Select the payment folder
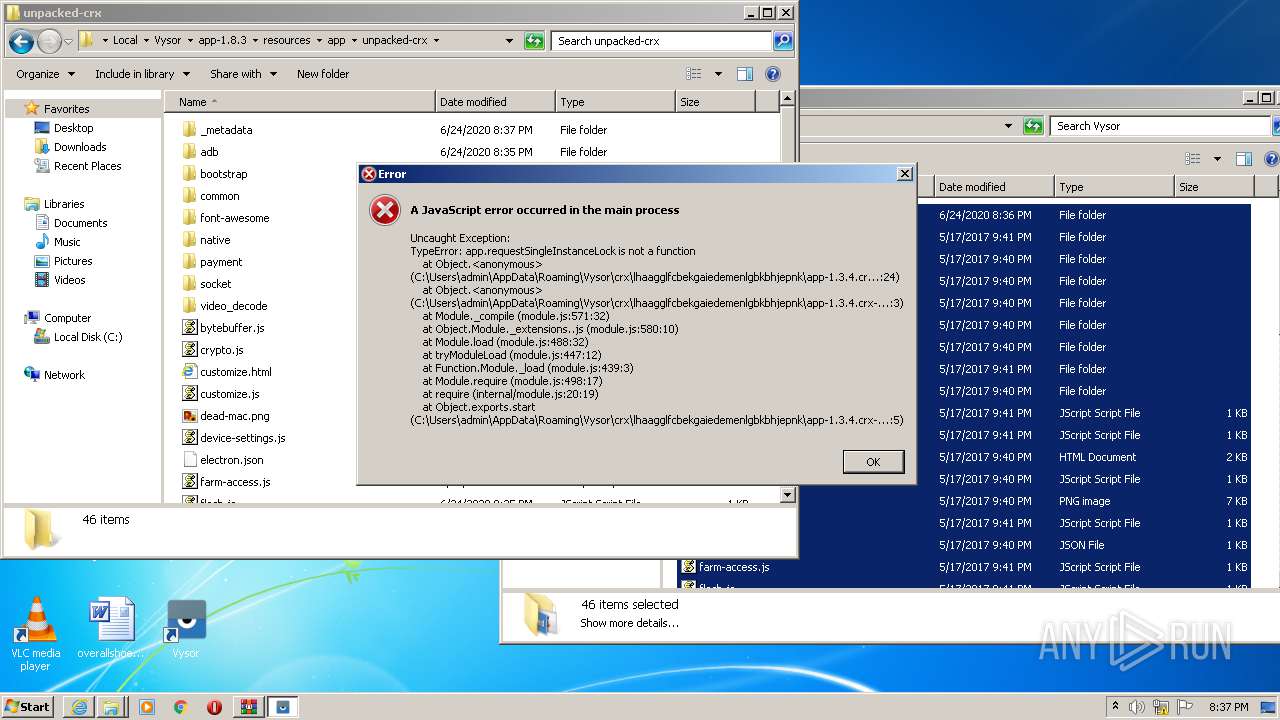 [x=221, y=262]
